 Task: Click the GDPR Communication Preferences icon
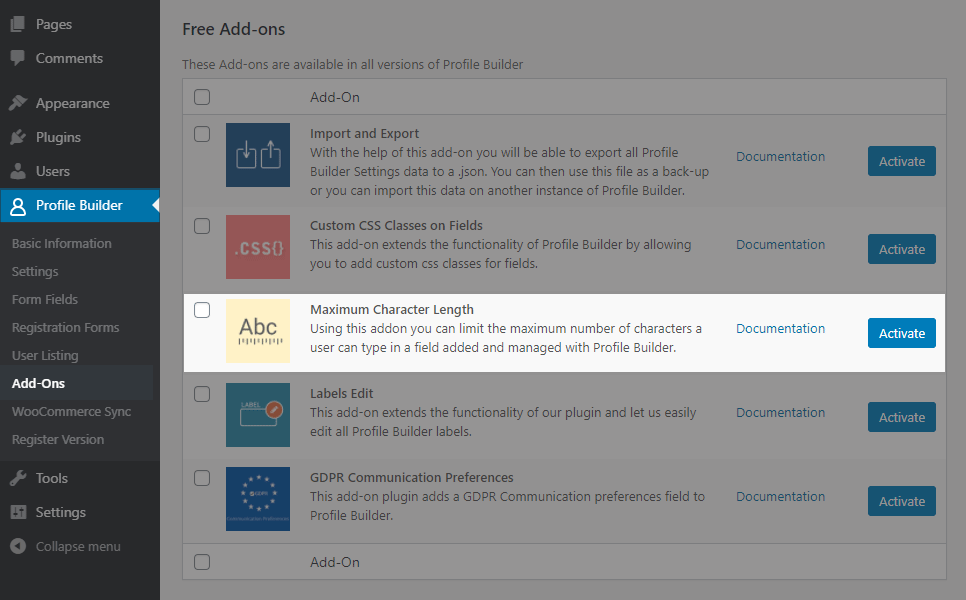257,499
